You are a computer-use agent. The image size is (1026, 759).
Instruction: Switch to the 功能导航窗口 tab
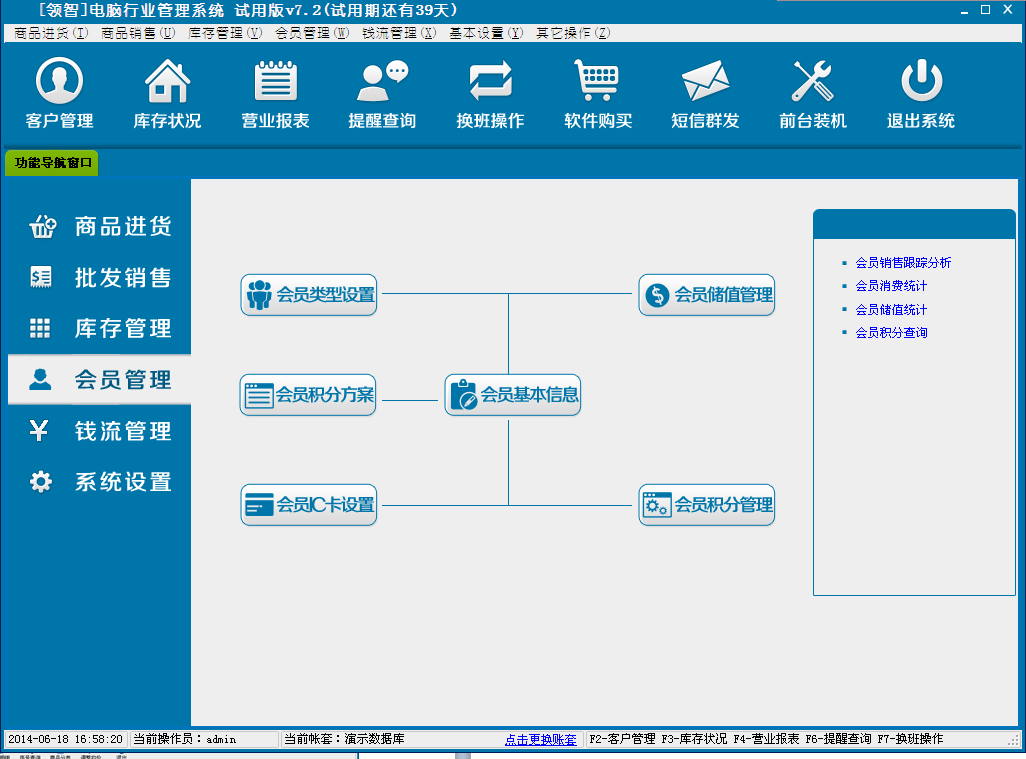pyautogui.click(x=53, y=162)
